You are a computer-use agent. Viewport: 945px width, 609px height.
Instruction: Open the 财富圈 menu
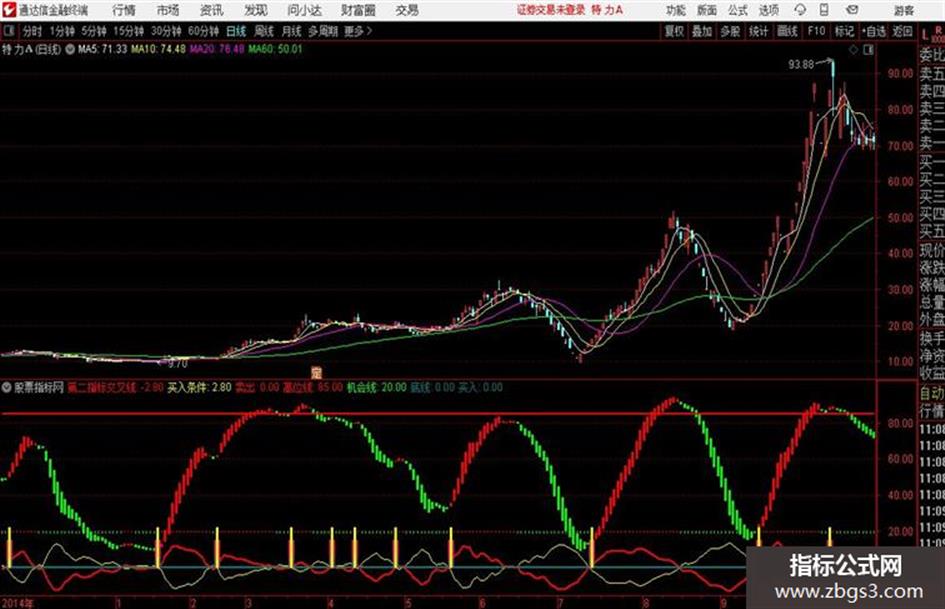point(358,10)
